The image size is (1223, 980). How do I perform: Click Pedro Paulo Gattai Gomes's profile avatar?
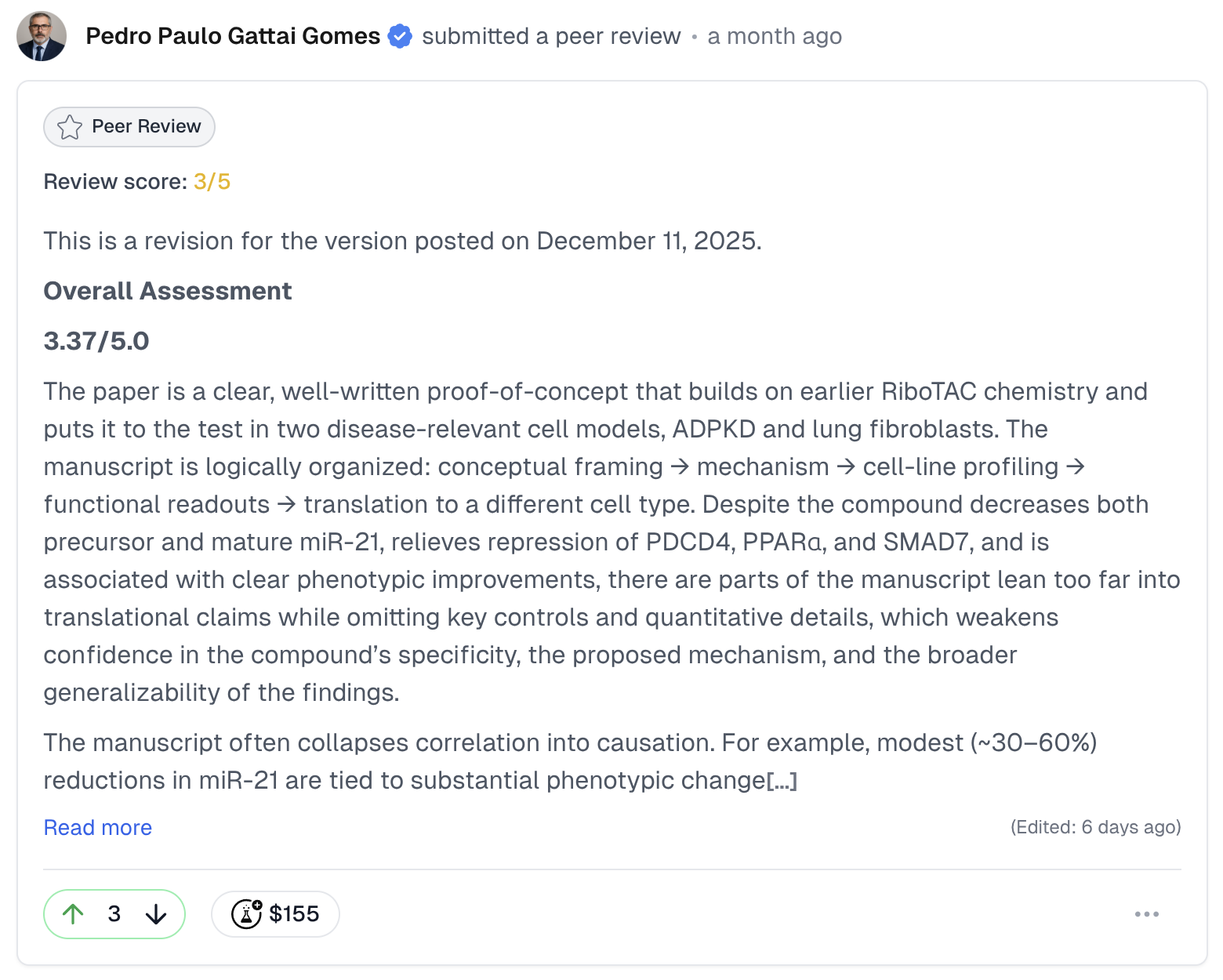click(x=41, y=35)
